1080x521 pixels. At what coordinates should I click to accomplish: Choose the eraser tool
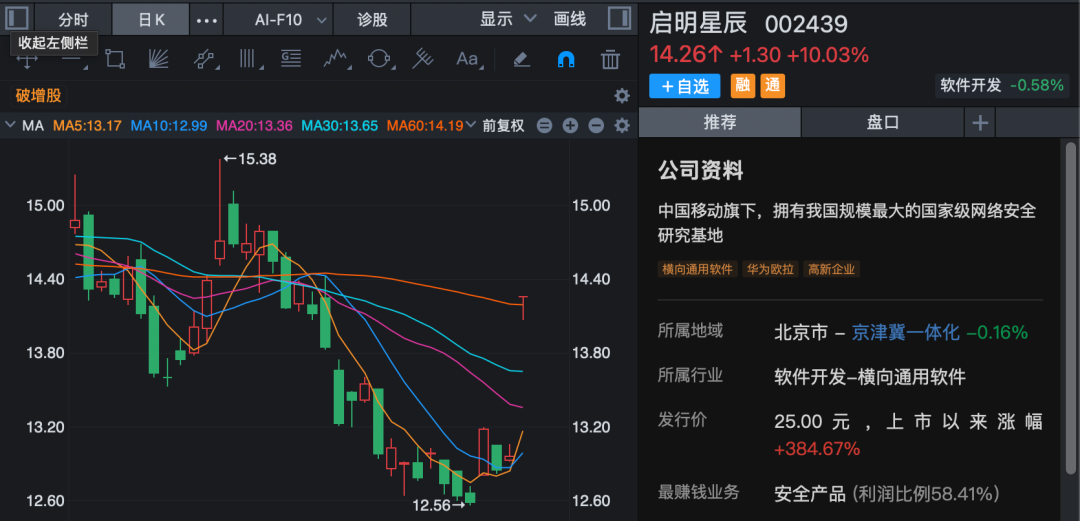pyautogui.click(x=520, y=60)
